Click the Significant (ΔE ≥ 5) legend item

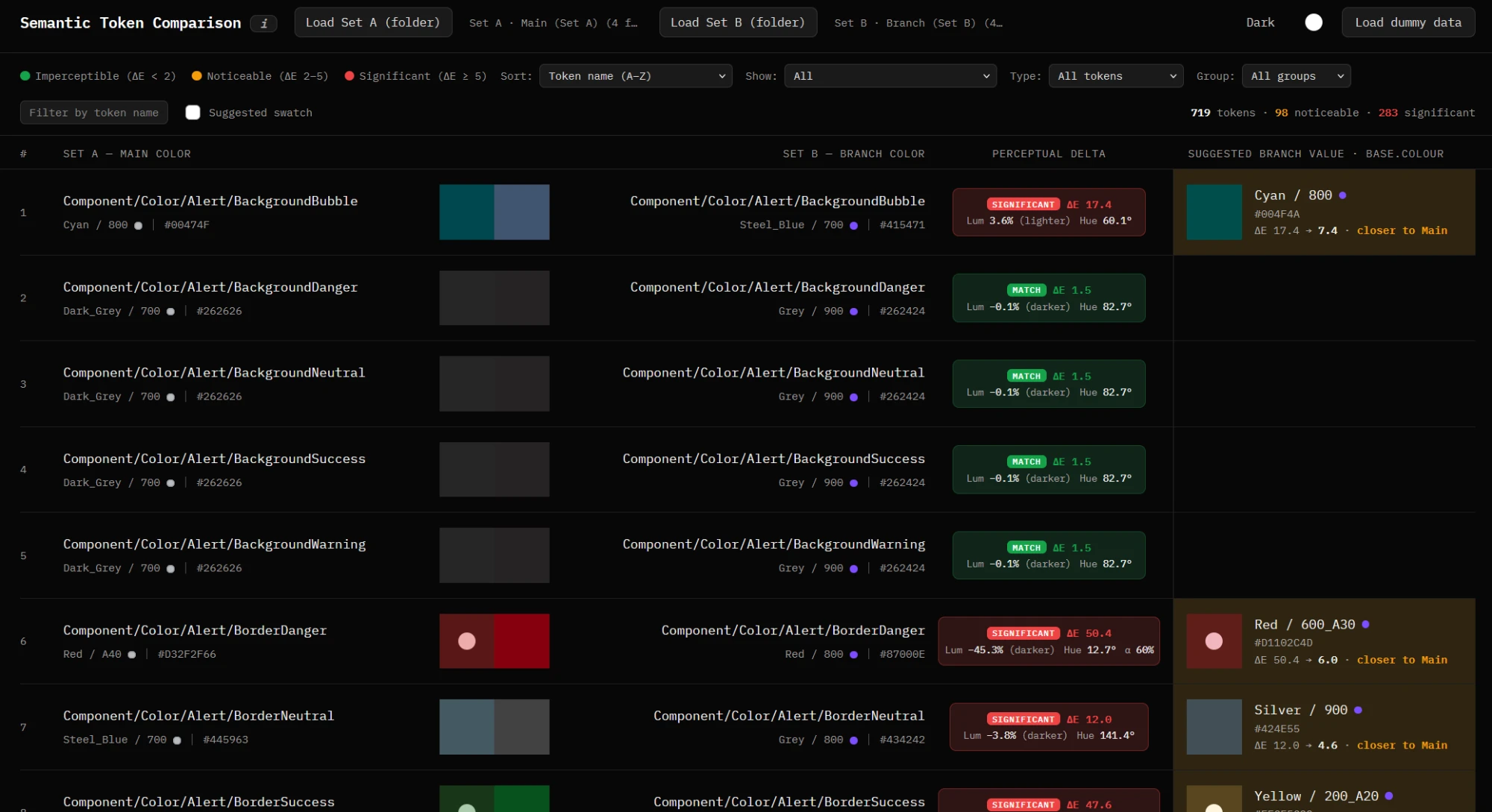pyautogui.click(x=416, y=76)
